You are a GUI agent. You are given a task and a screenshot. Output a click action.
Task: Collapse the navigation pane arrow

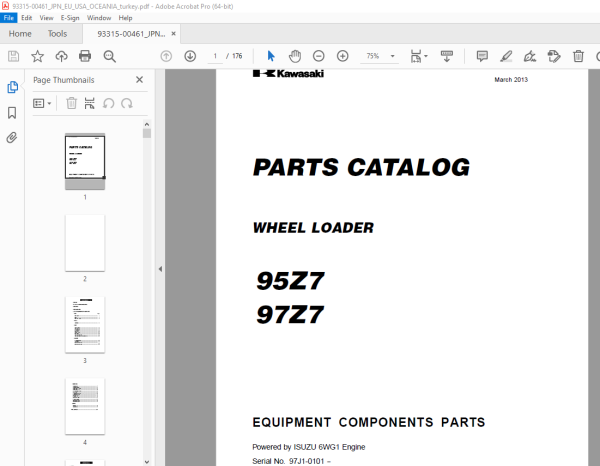(x=160, y=269)
